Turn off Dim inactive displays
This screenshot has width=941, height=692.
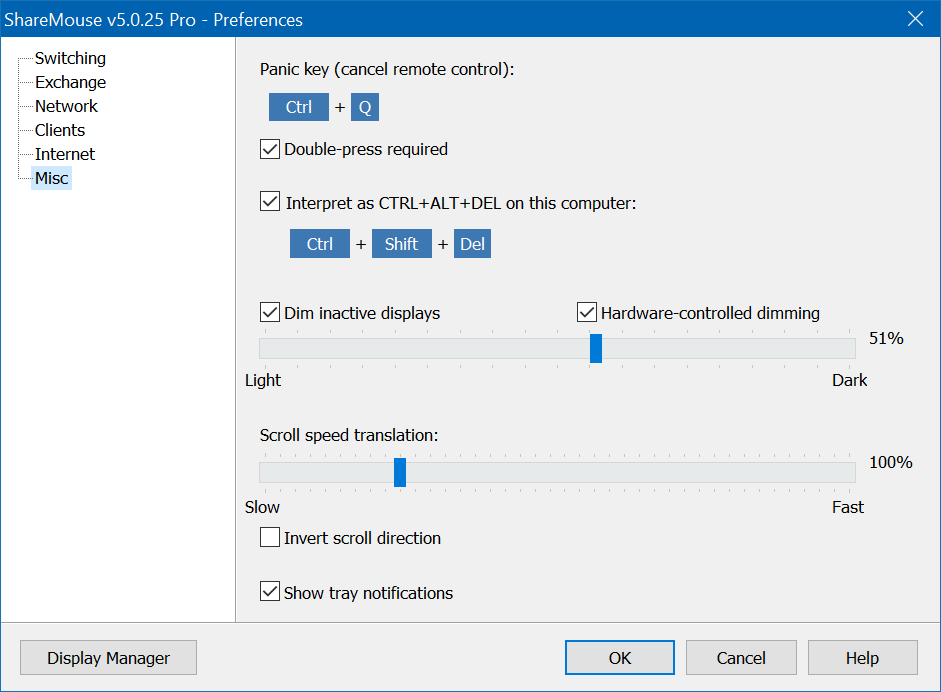[269, 313]
